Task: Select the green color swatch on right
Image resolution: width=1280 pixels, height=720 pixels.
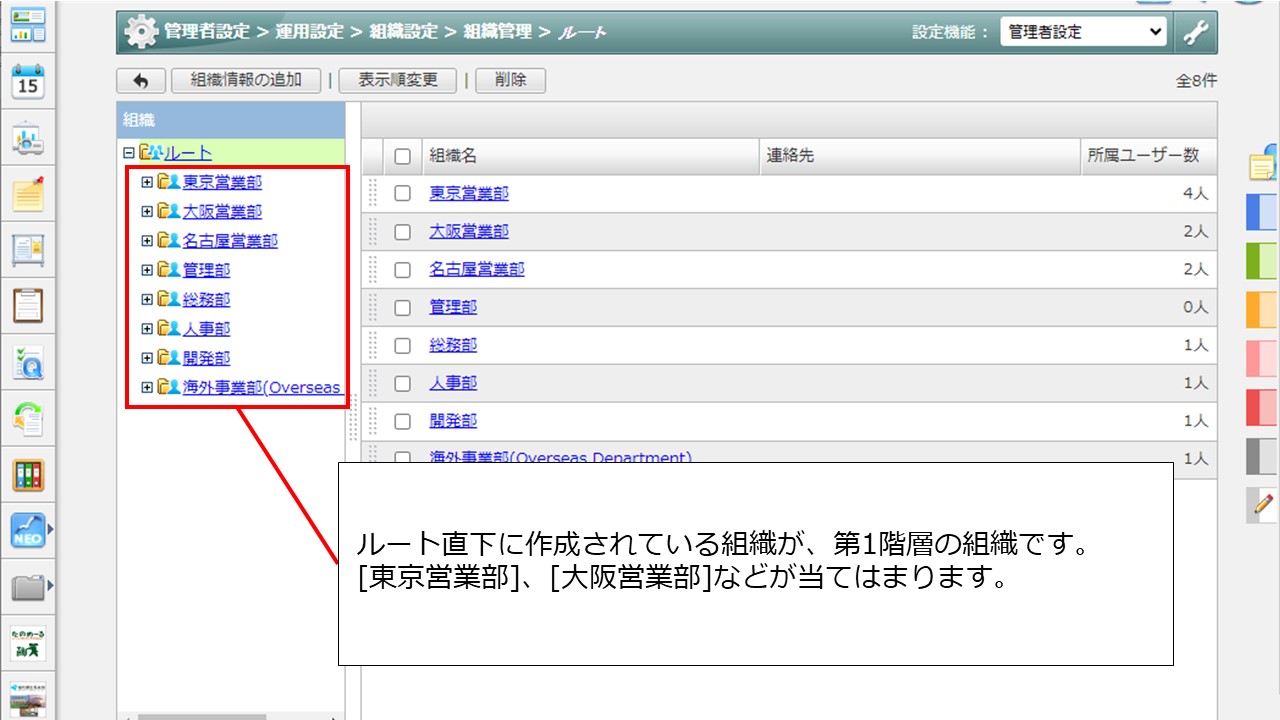Action: tap(1261, 261)
